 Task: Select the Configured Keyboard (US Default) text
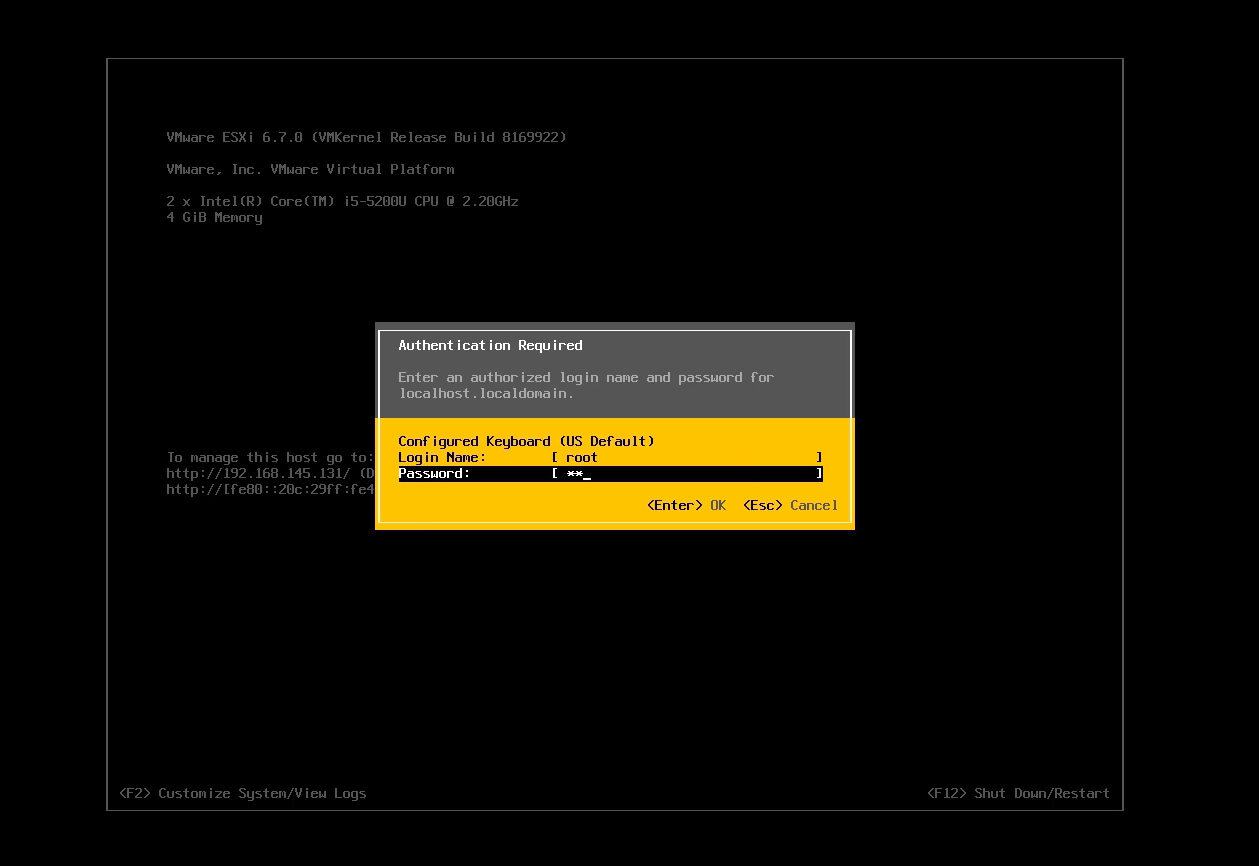pos(526,441)
